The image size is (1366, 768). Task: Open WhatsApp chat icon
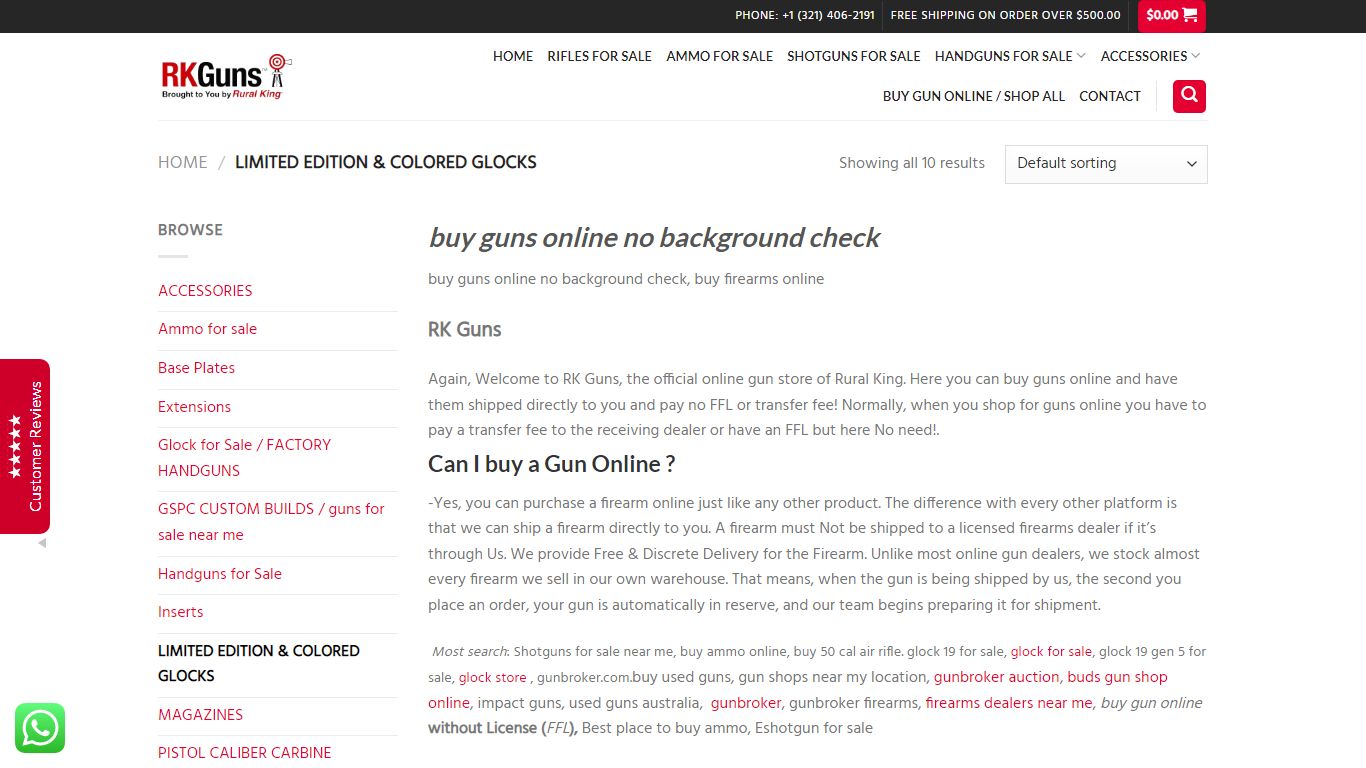40,728
